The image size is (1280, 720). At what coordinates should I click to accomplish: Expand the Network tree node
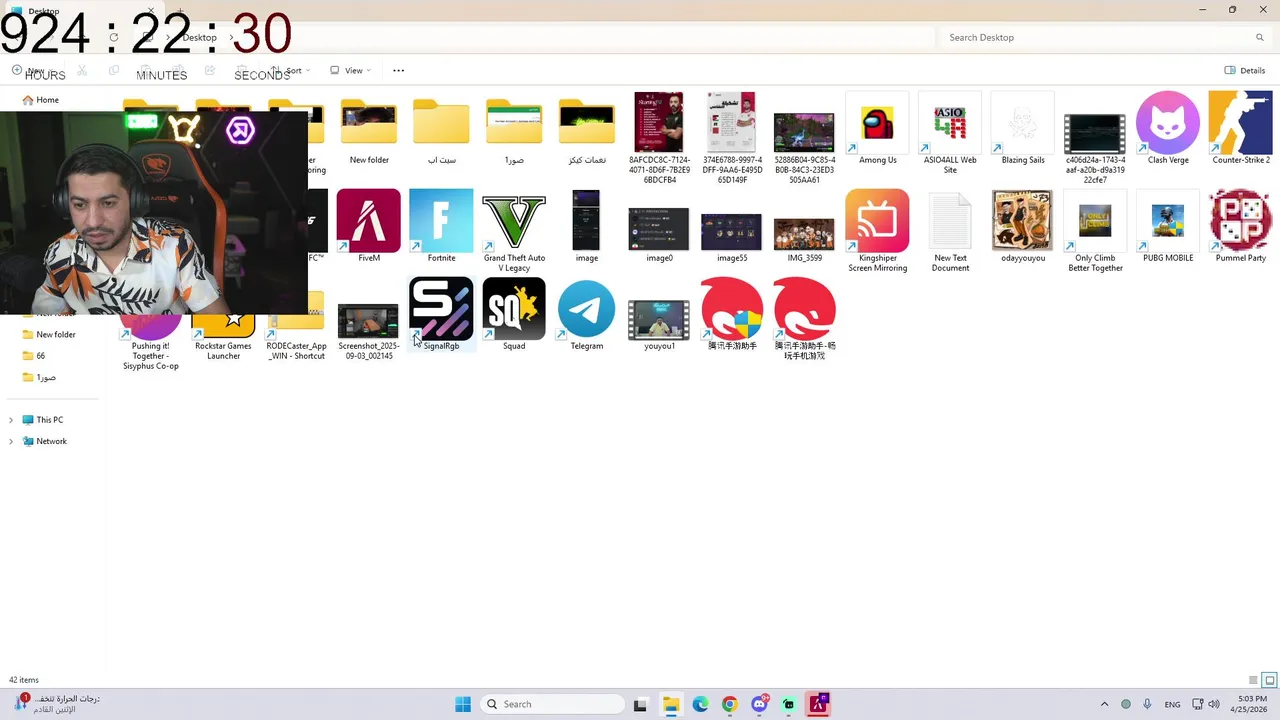11,441
